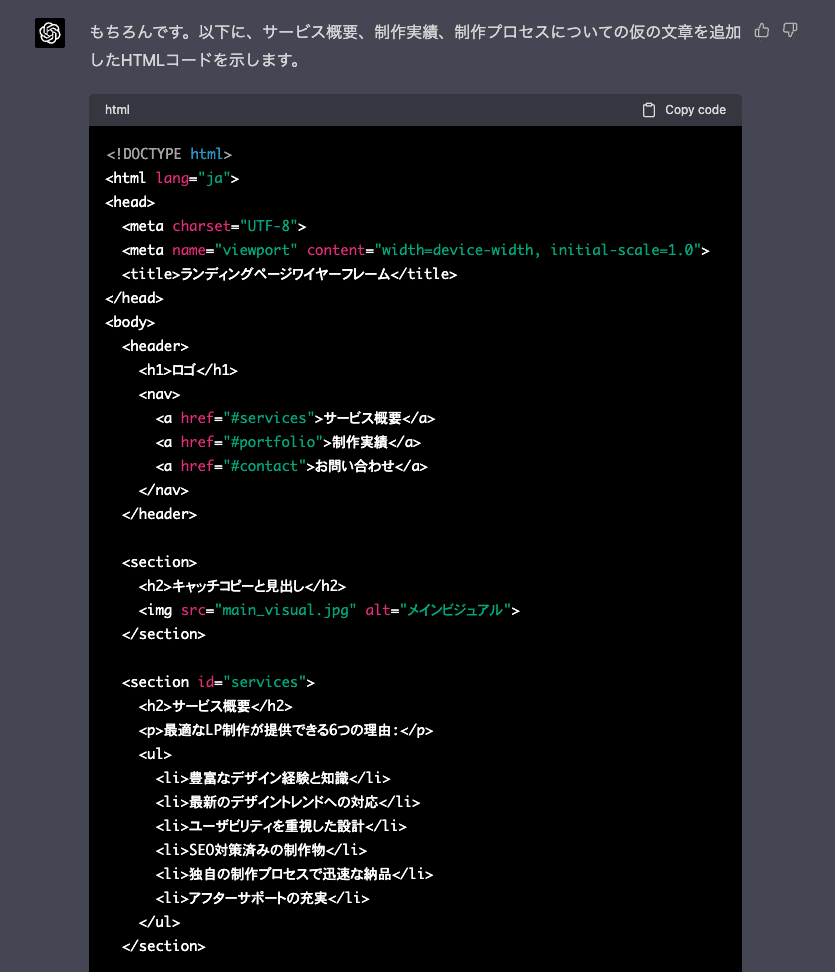Click the opening <head> tag line
The width and height of the screenshot is (835, 972).
click(x=130, y=202)
